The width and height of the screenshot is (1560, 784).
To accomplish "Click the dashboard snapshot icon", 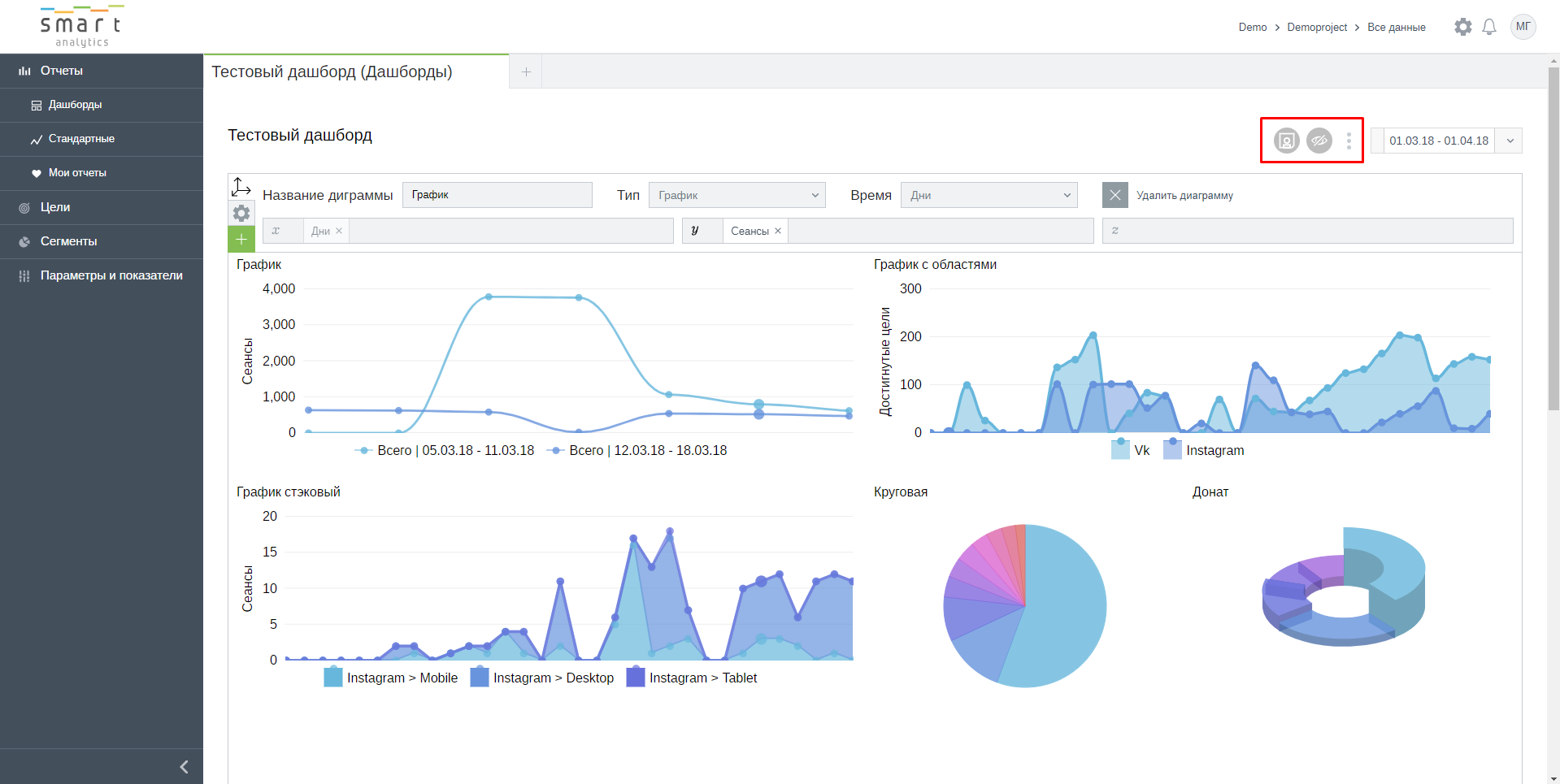I will point(1286,141).
